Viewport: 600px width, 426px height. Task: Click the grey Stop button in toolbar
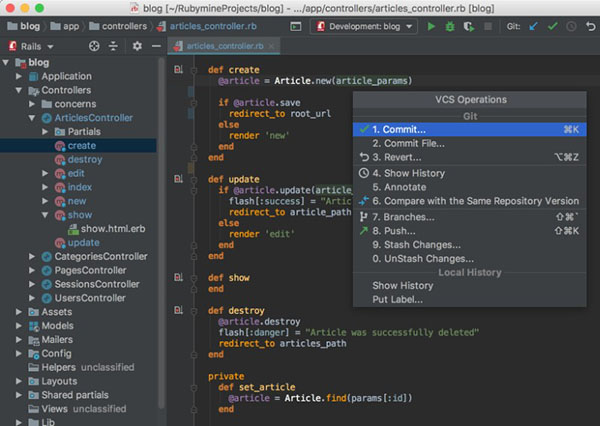[x=488, y=26]
